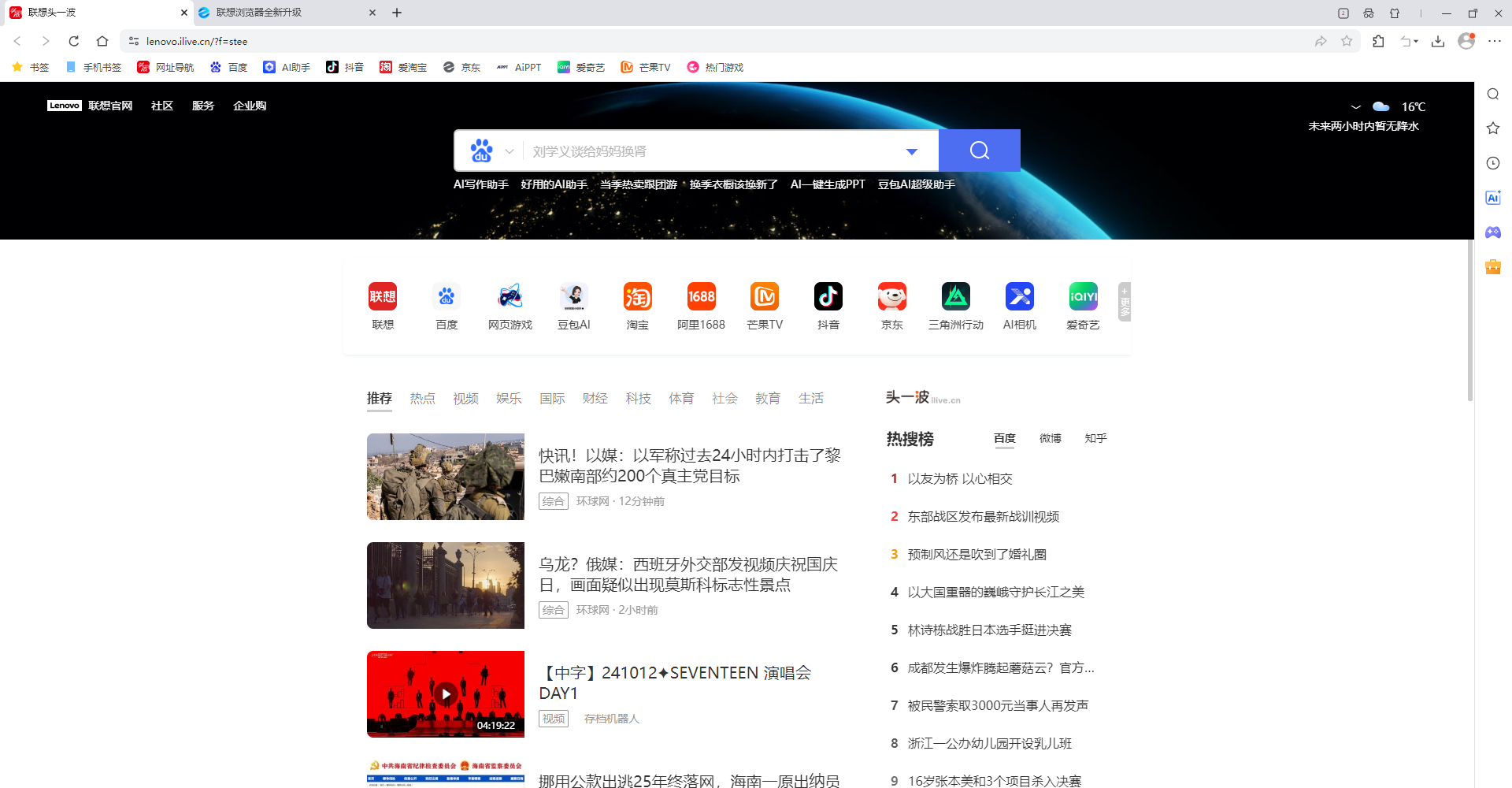Open 乌龙？俄媒 news headline
1512x788 pixels.
(688, 574)
